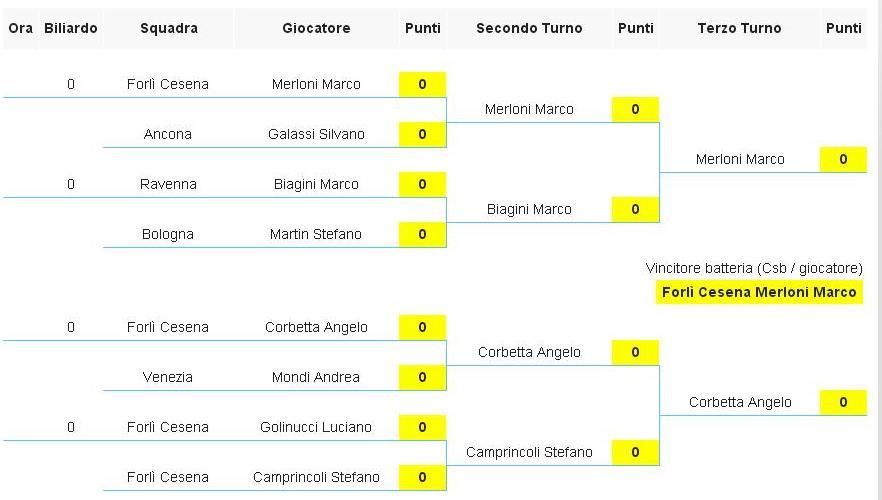882x500 pixels.
Task: Select the Ravenna team cell
Action: (168, 184)
